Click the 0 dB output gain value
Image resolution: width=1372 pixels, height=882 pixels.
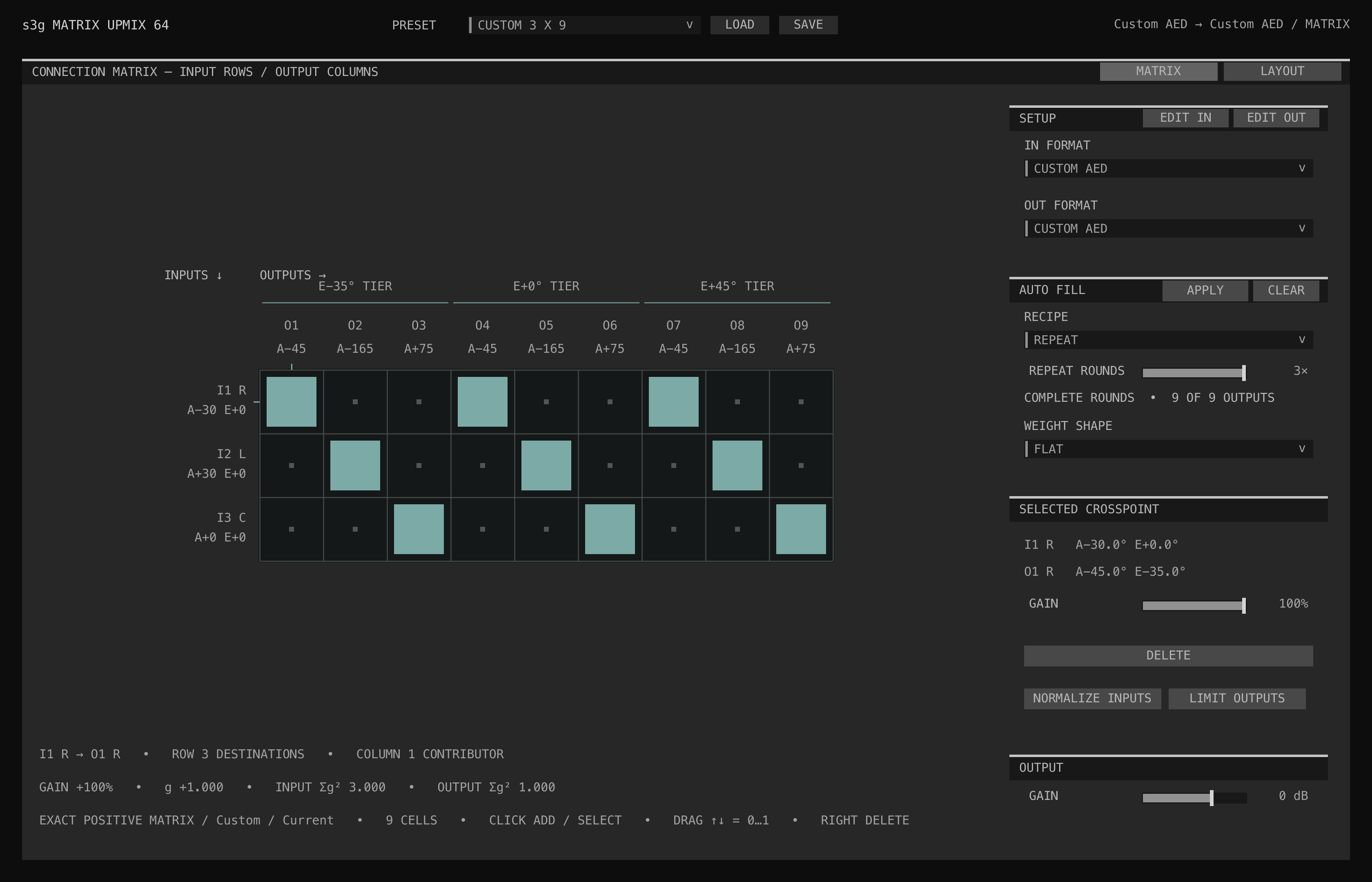[x=1294, y=795]
